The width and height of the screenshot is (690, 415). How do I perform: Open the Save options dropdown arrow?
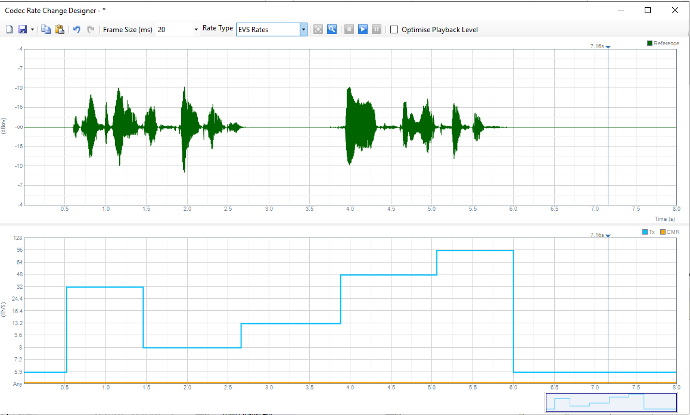(33, 30)
